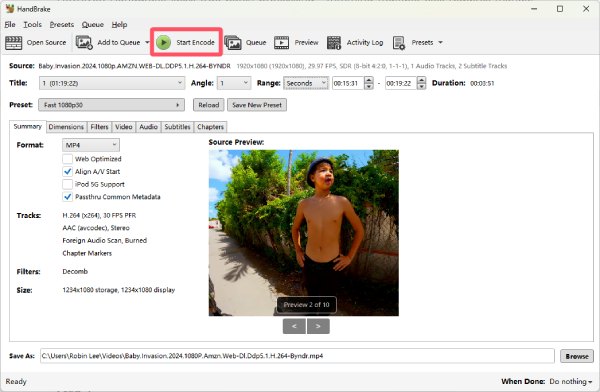Launch the Preview film icon
This screenshot has width=600, height=392.
pyautogui.click(x=281, y=42)
